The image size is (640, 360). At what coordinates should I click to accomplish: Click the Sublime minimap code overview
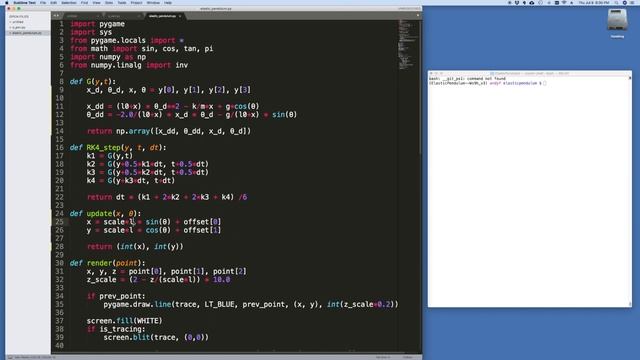pos(407,44)
